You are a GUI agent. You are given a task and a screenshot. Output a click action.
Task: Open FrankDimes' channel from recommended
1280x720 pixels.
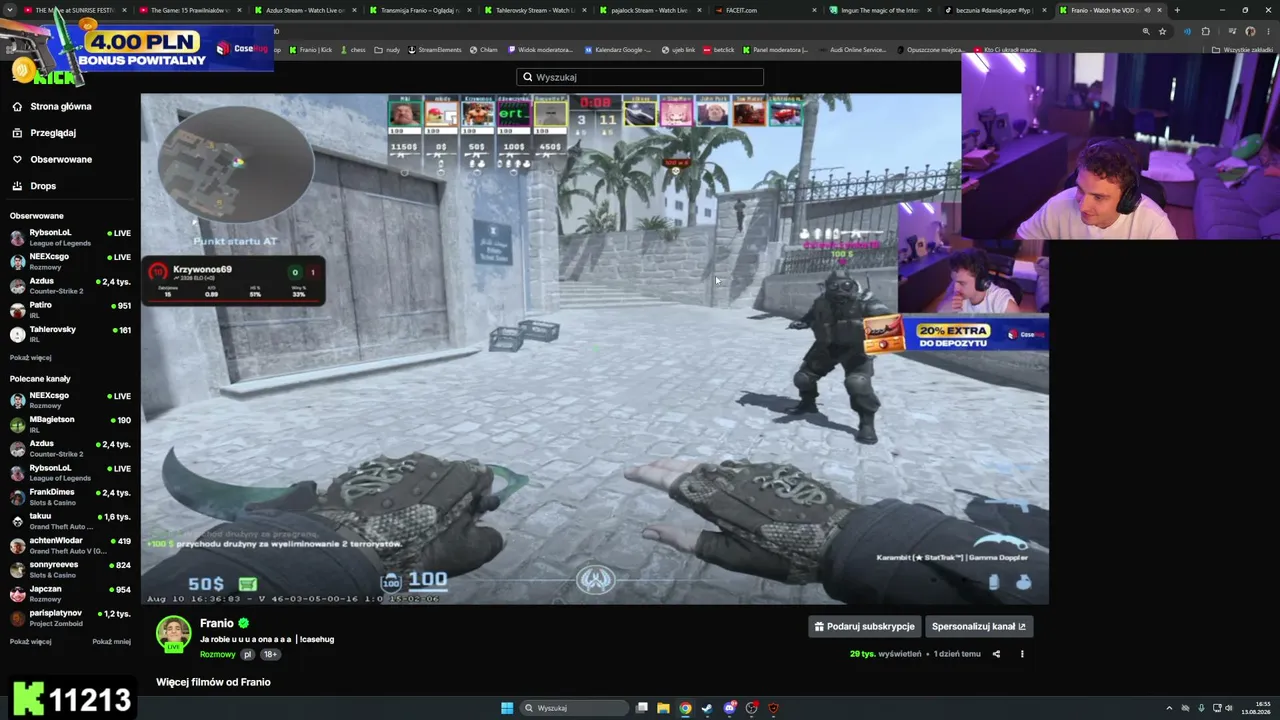click(70, 497)
